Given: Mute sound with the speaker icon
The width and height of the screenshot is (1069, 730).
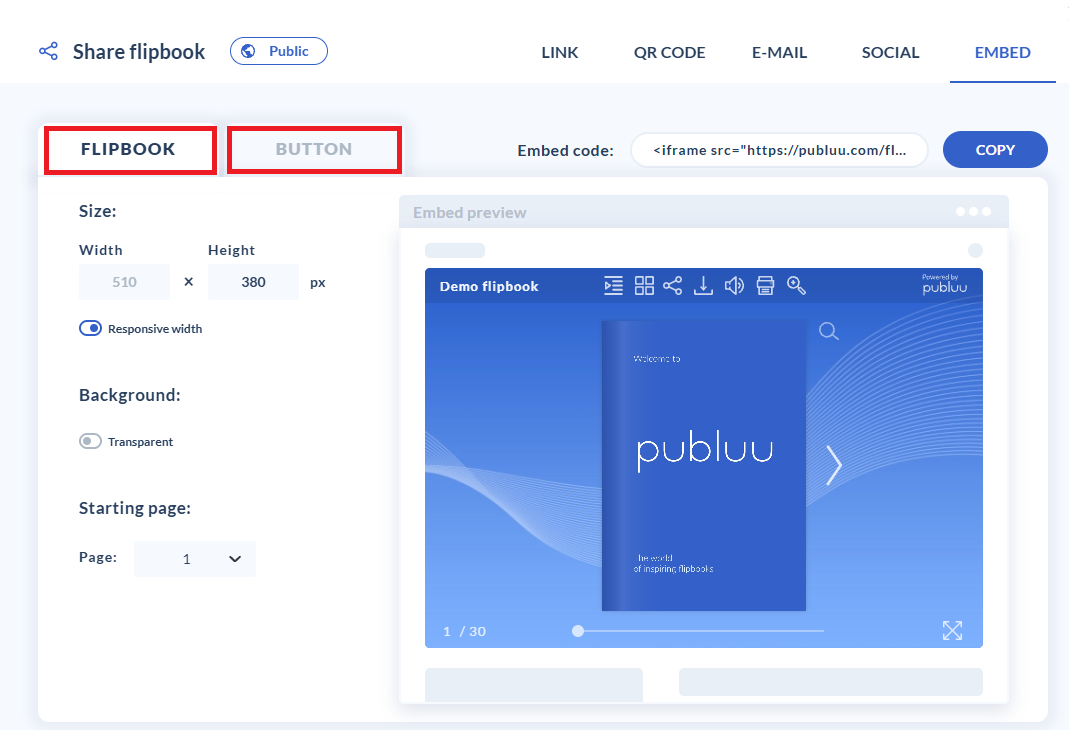Looking at the screenshot, I should coord(734,286).
